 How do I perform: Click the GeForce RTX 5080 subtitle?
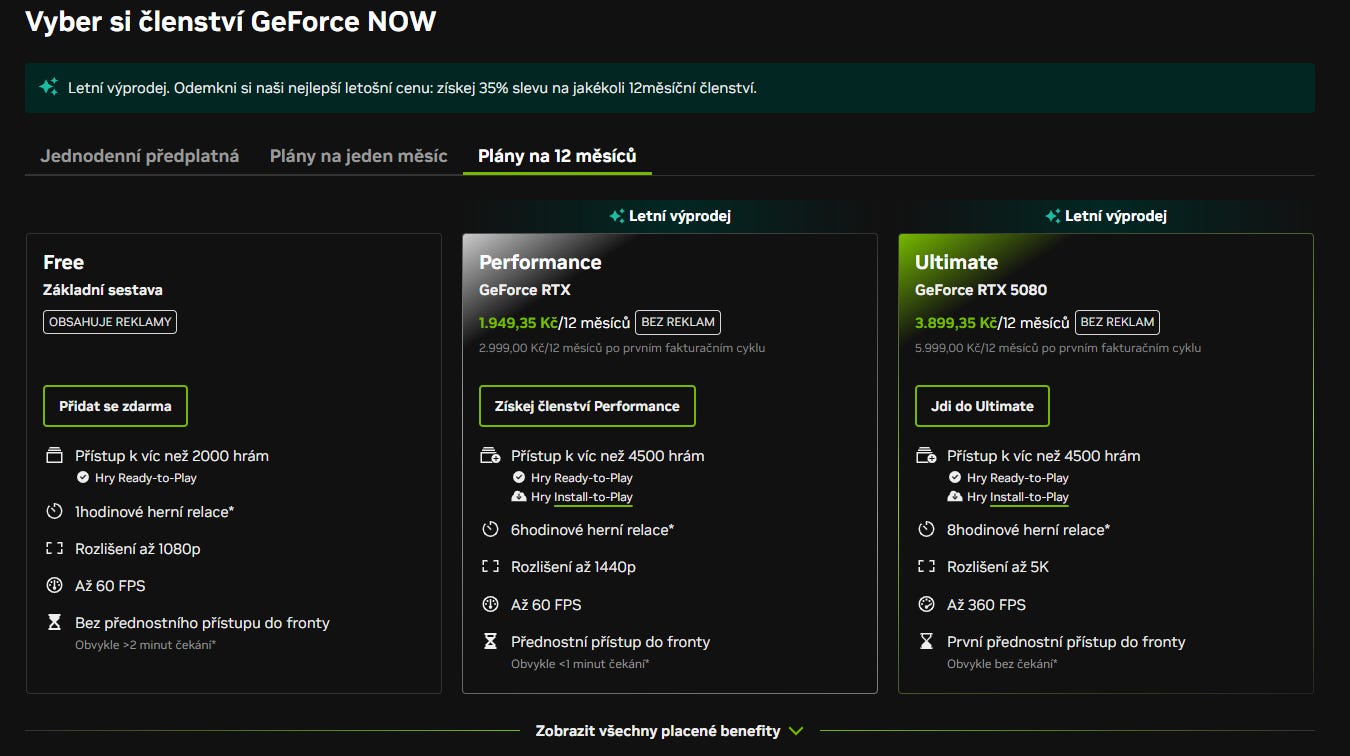coord(981,290)
